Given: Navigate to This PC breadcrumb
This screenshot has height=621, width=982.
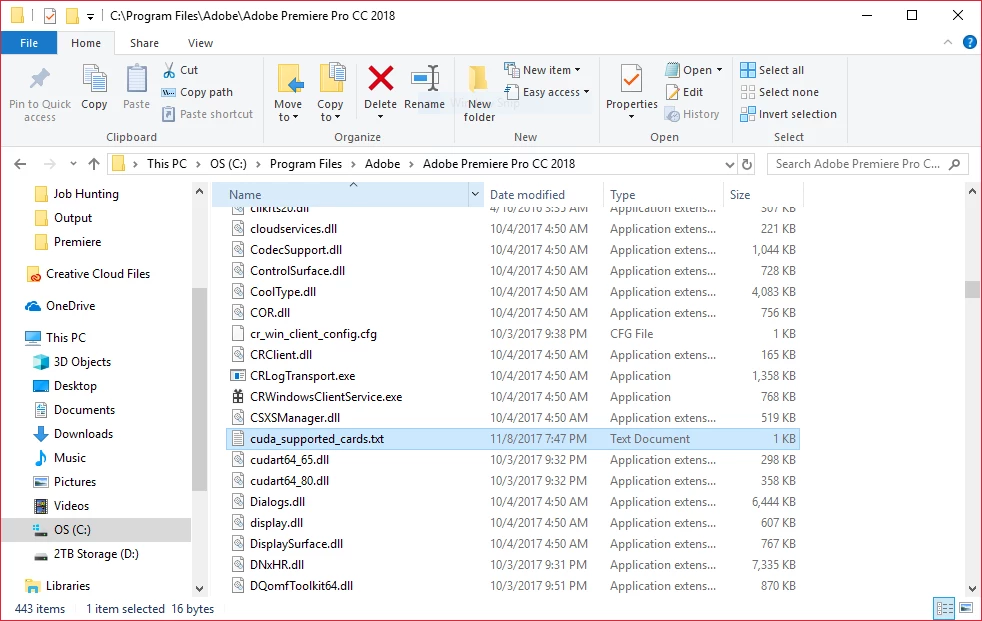Looking at the screenshot, I should [167, 164].
